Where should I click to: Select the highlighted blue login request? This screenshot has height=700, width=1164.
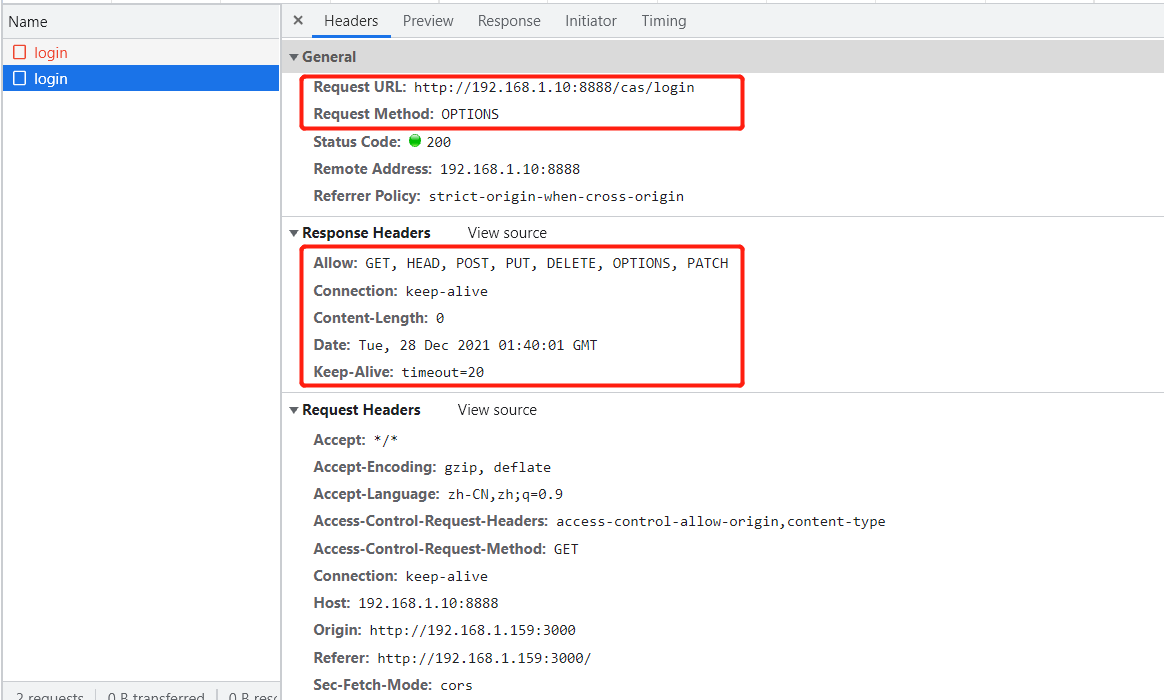tap(141, 79)
